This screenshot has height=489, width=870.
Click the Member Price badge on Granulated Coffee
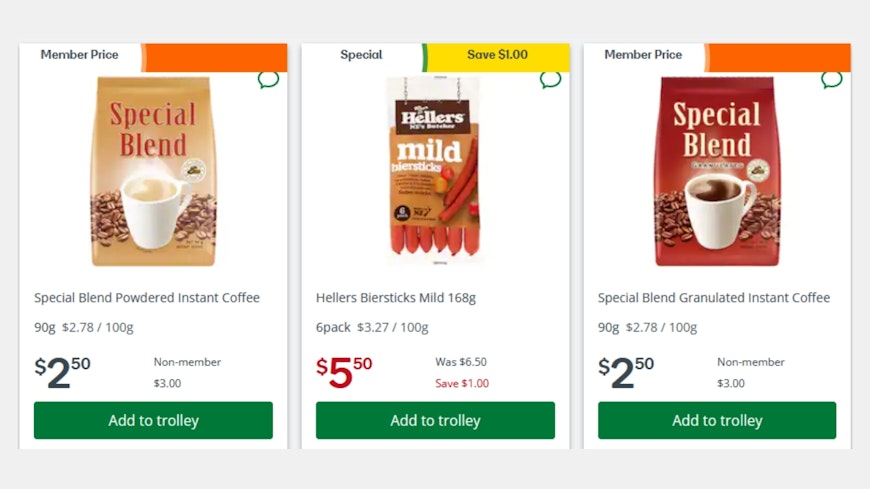click(x=643, y=55)
